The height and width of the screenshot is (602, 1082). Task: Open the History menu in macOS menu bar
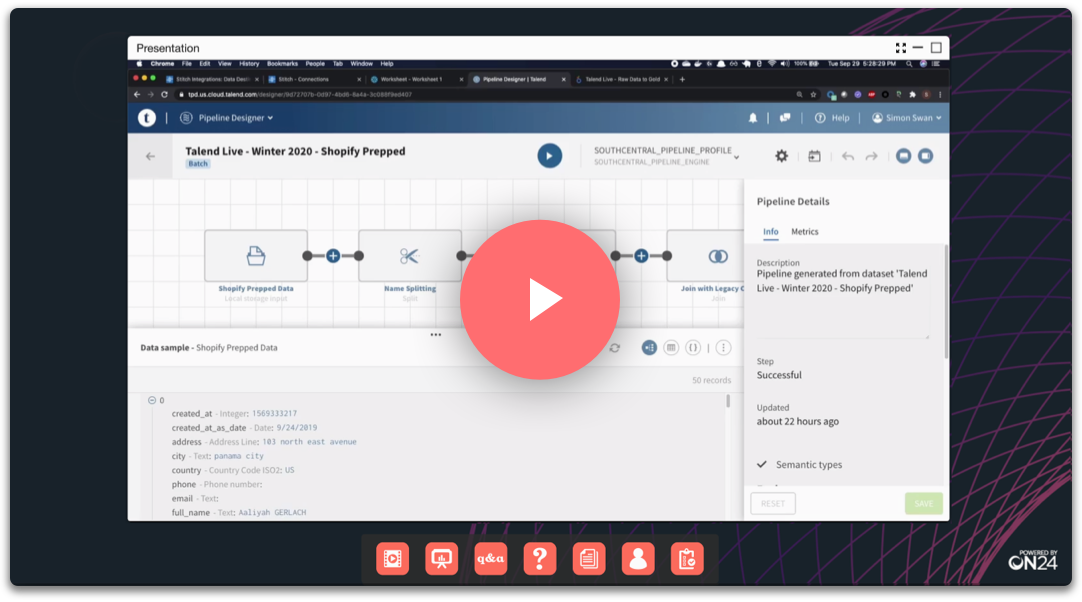(249, 64)
